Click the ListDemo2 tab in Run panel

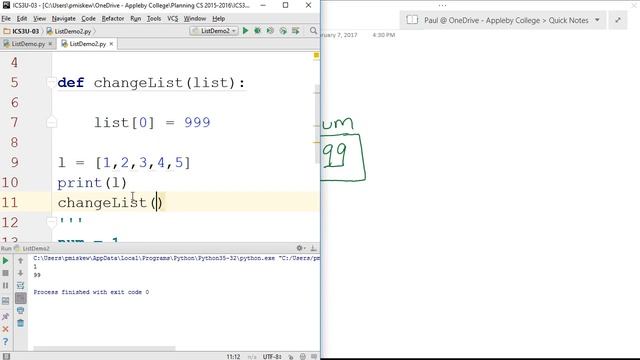32,248
